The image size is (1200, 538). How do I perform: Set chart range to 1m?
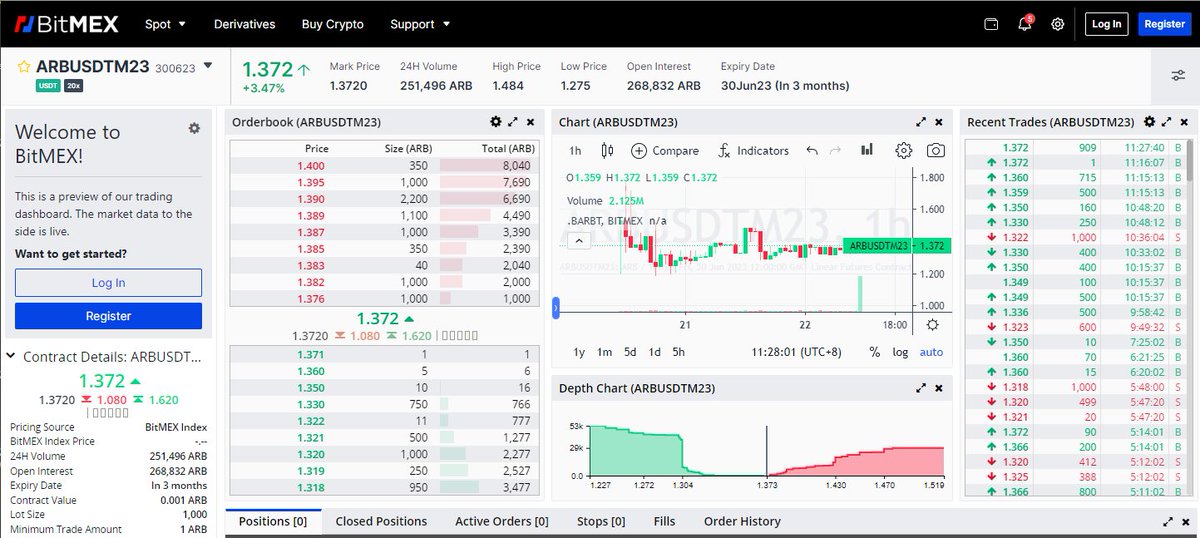pos(604,352)
